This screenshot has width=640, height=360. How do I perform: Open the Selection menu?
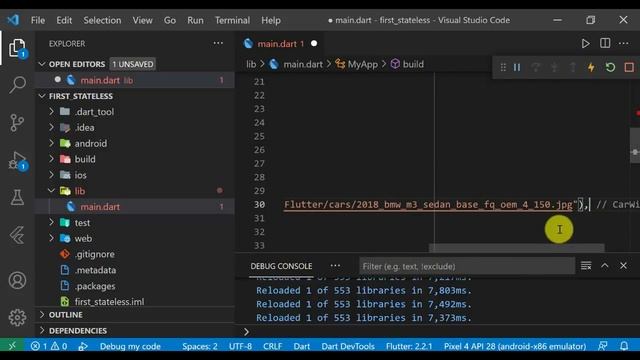point(102,20)
